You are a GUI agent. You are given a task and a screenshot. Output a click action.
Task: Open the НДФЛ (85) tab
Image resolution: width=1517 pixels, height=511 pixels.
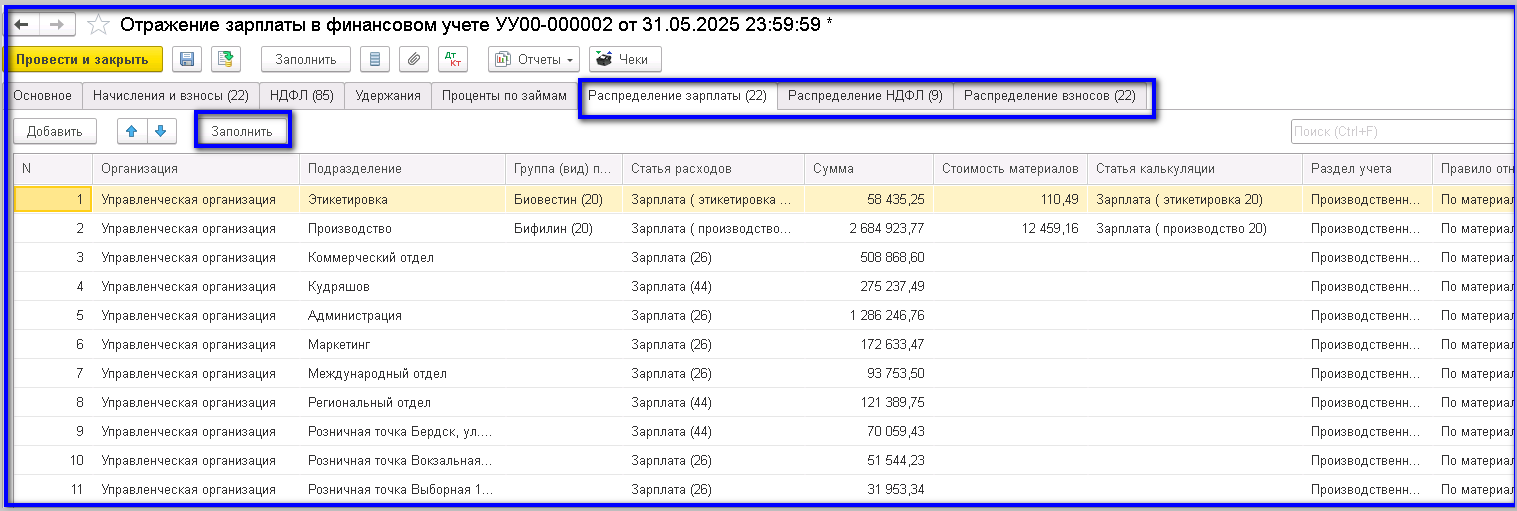[301, 96]
